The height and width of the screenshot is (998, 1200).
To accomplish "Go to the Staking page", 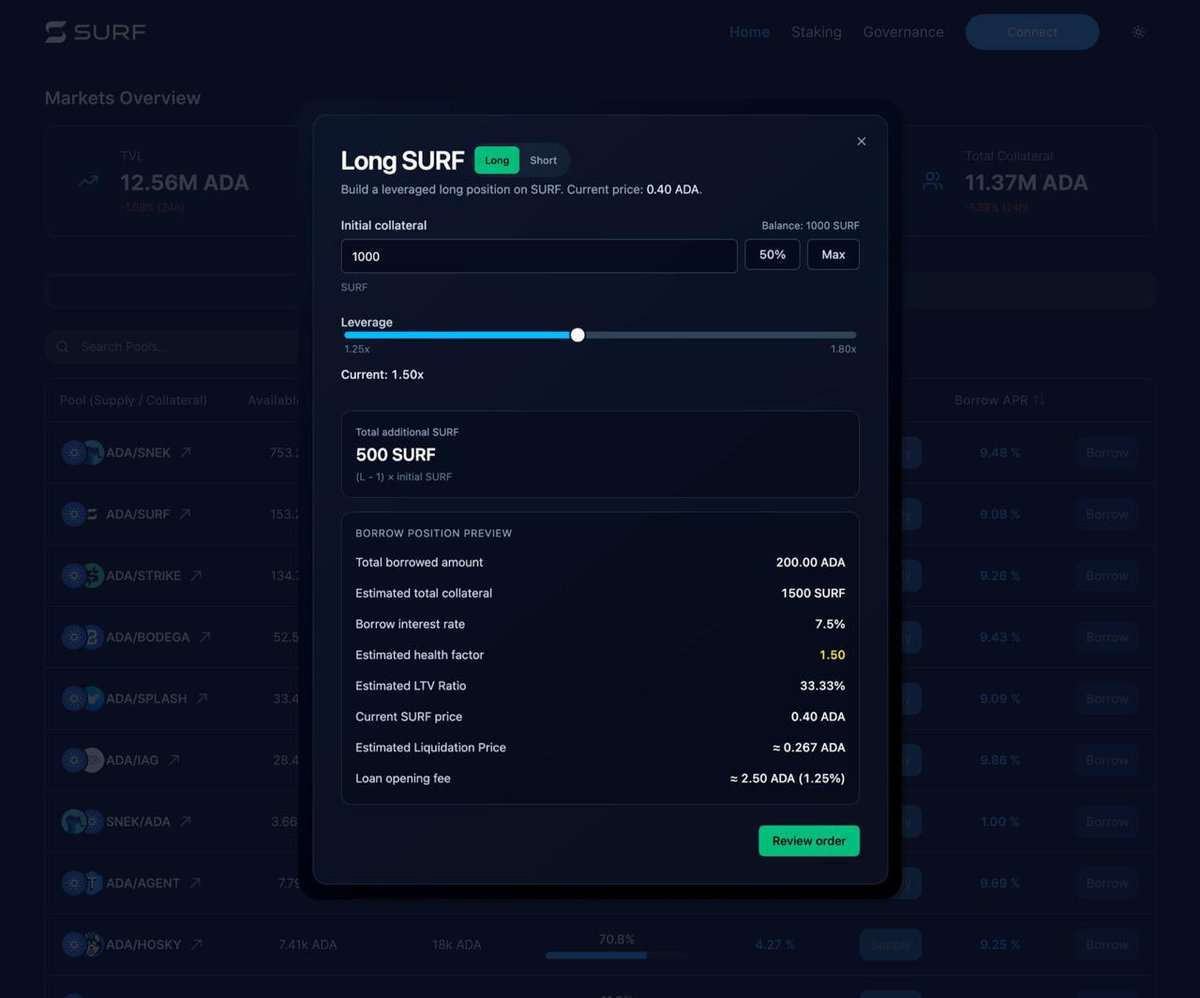I will 816,32.
